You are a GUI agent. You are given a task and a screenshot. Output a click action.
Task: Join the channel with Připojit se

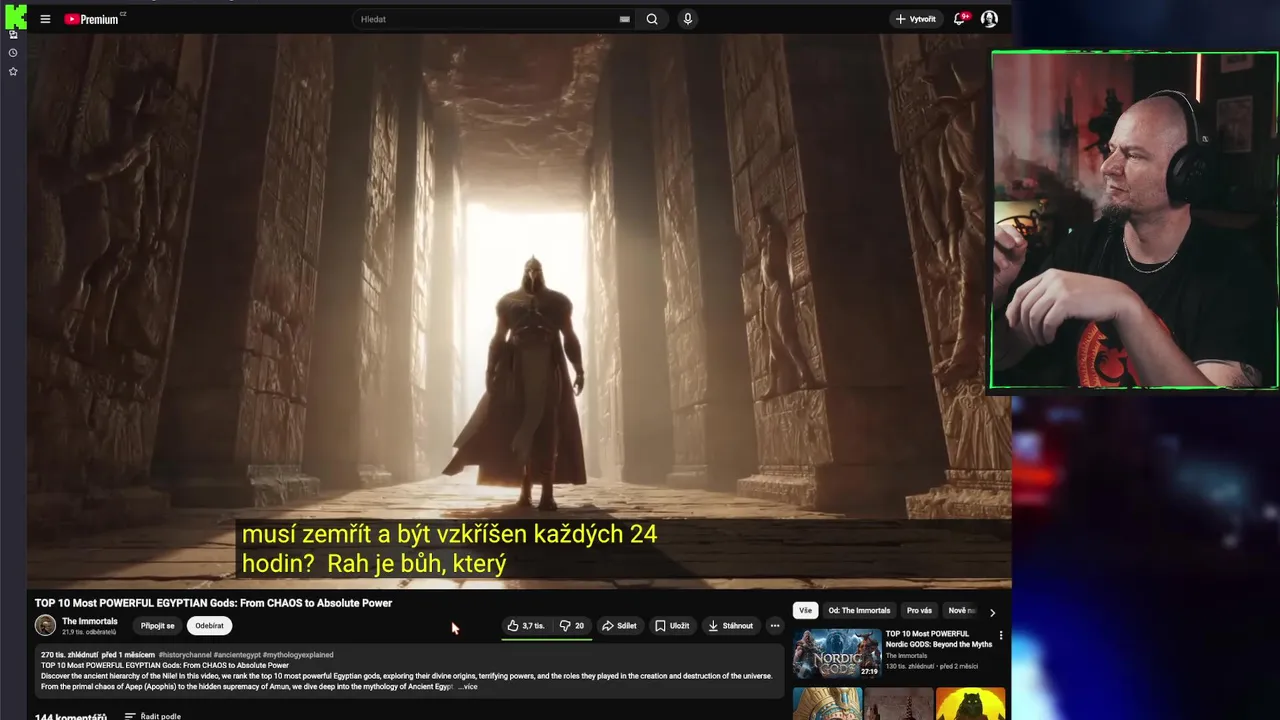pyautogui.click(x=157, y=626)
